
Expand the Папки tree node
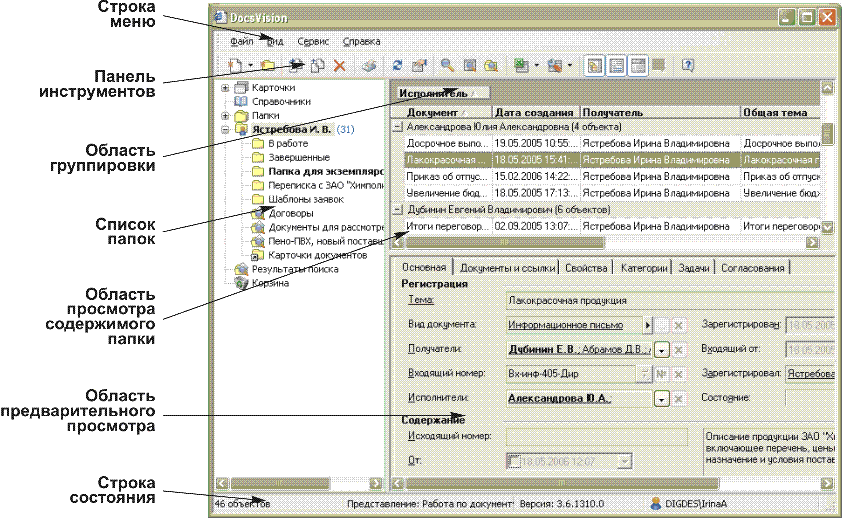point(226,116)
